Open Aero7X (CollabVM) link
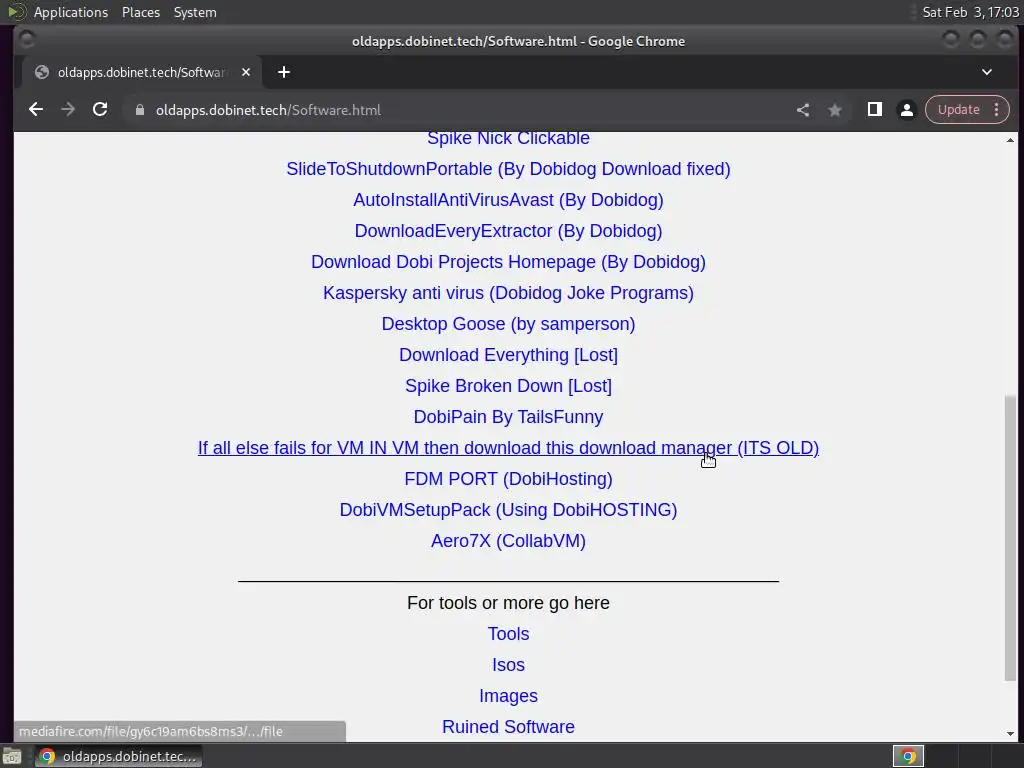This screenshot has height=768, width=1024. [508, 541]
